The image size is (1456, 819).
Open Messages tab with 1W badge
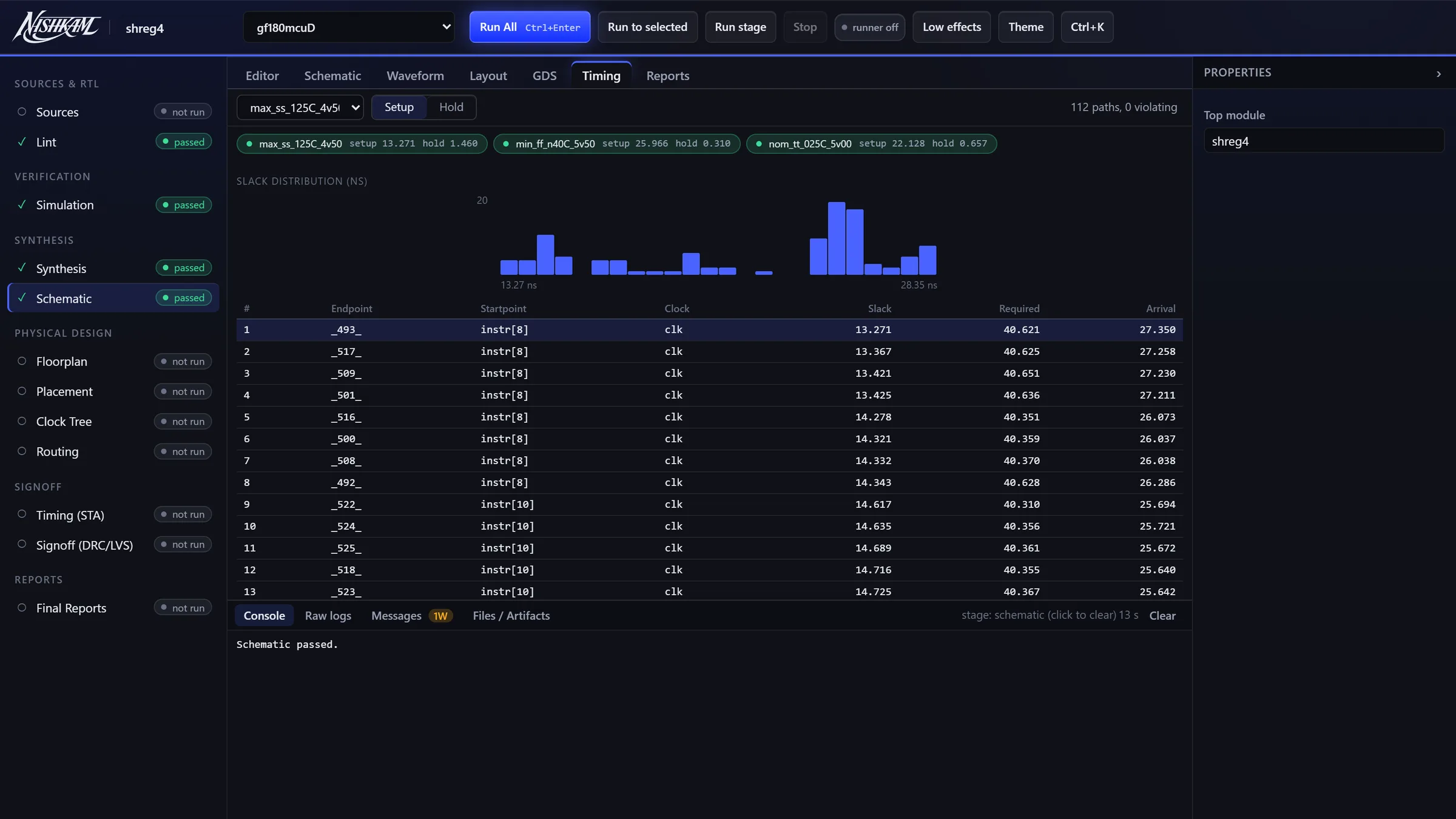pos(412,616)
